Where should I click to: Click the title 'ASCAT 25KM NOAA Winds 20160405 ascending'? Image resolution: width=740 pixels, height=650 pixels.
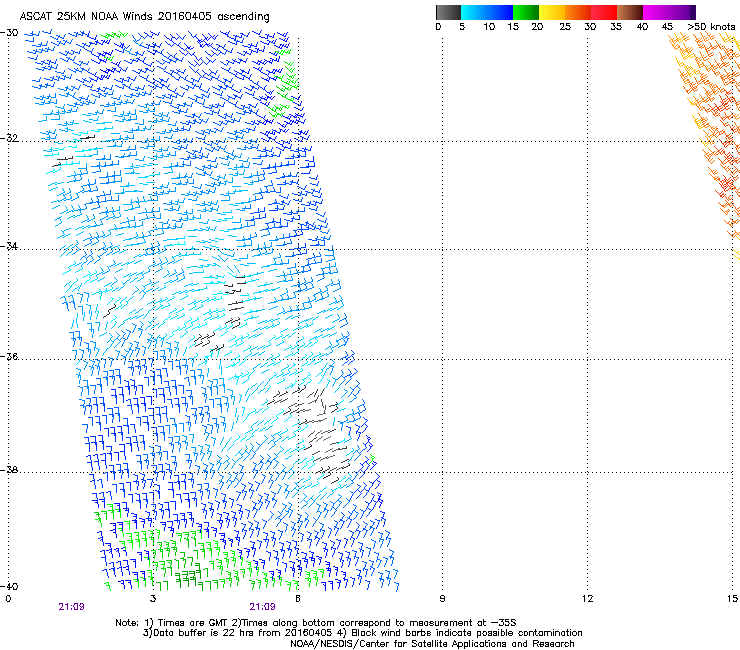(144, 17)
